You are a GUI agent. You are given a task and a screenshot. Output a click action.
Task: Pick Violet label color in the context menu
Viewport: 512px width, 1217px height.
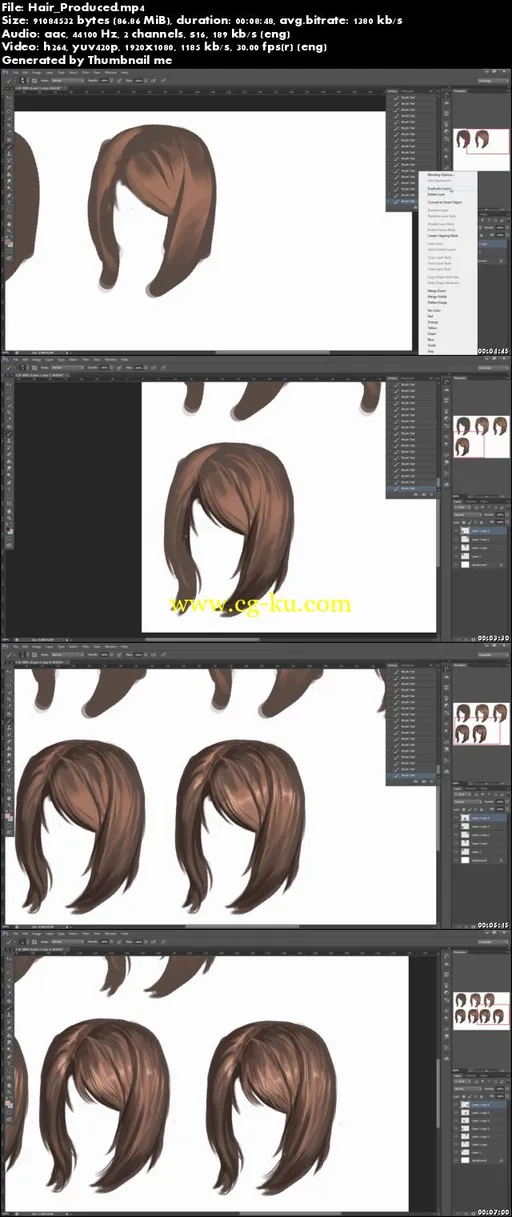[431, 345]
